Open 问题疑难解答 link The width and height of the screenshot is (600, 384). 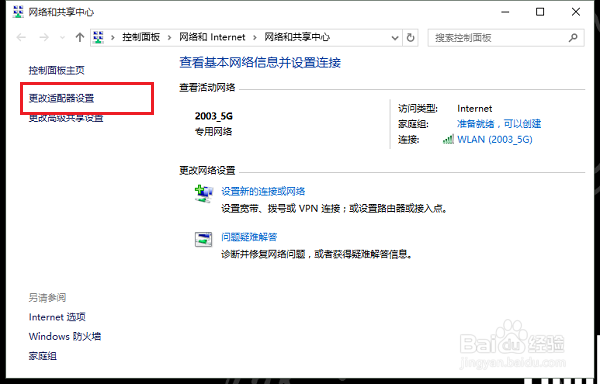point(249,237)
